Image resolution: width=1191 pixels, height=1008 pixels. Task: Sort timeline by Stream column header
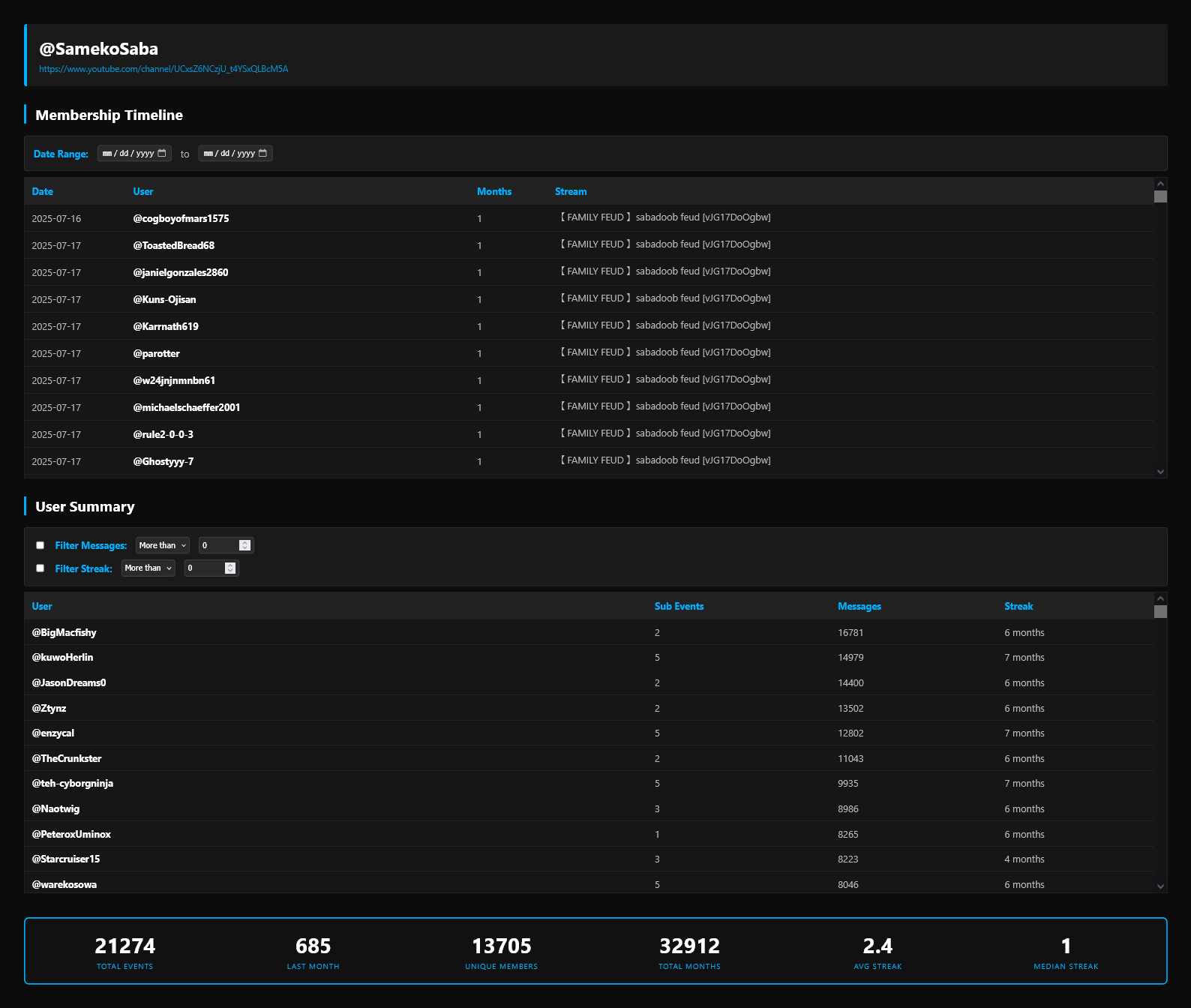pyautogui.click(x=571, y=191)
